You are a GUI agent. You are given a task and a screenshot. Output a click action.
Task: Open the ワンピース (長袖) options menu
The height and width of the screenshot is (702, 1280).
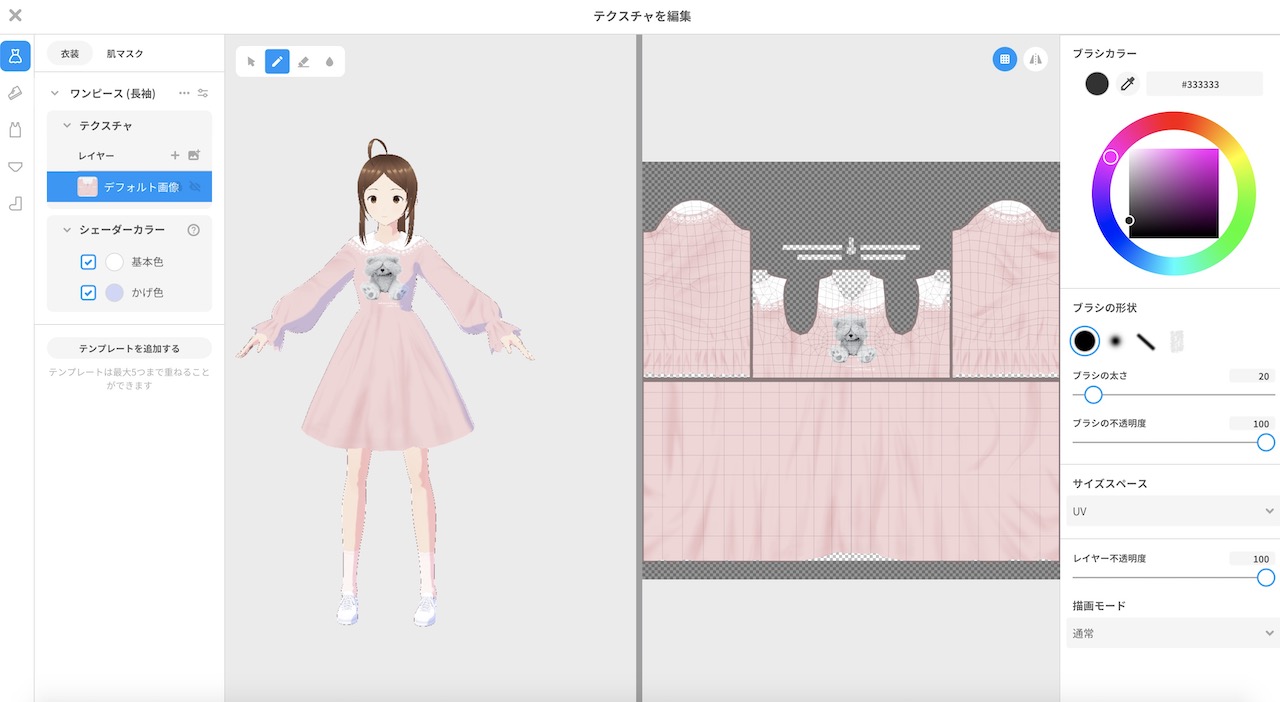click(x=185, y=93)
